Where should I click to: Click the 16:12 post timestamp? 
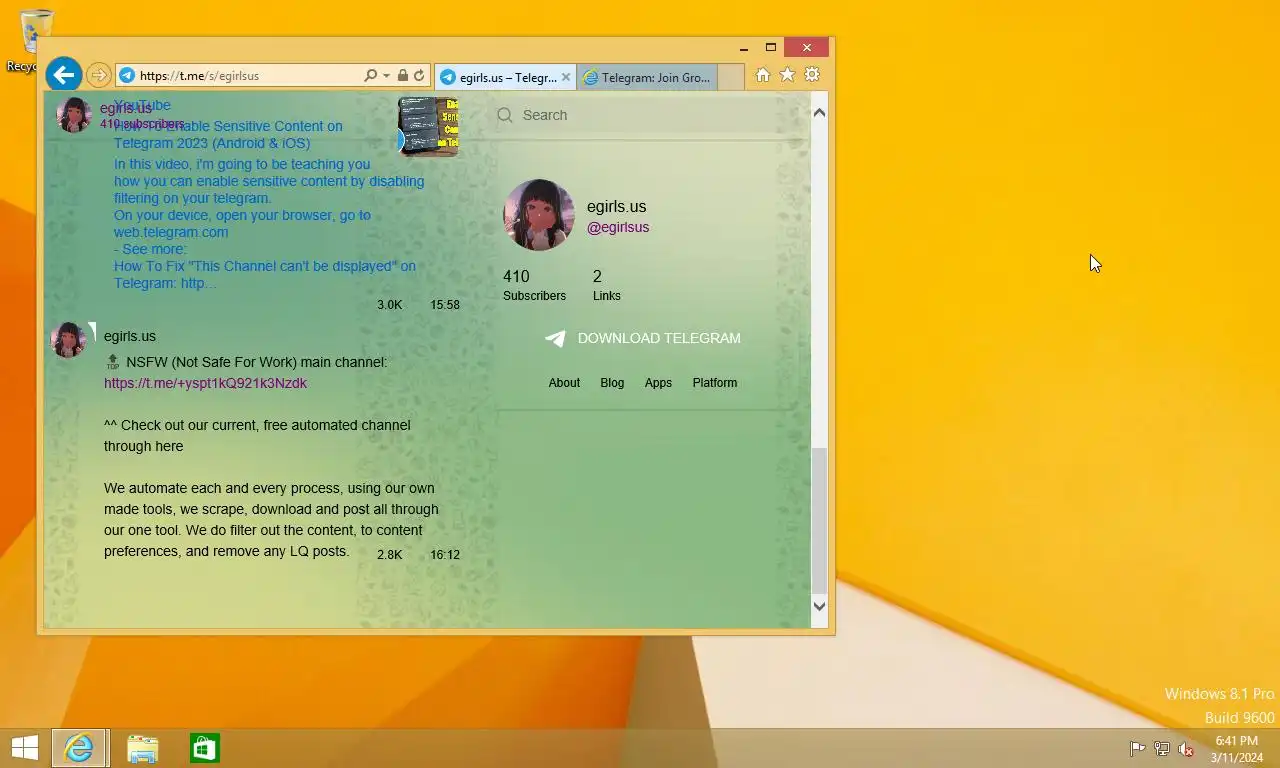click(445, 554)
